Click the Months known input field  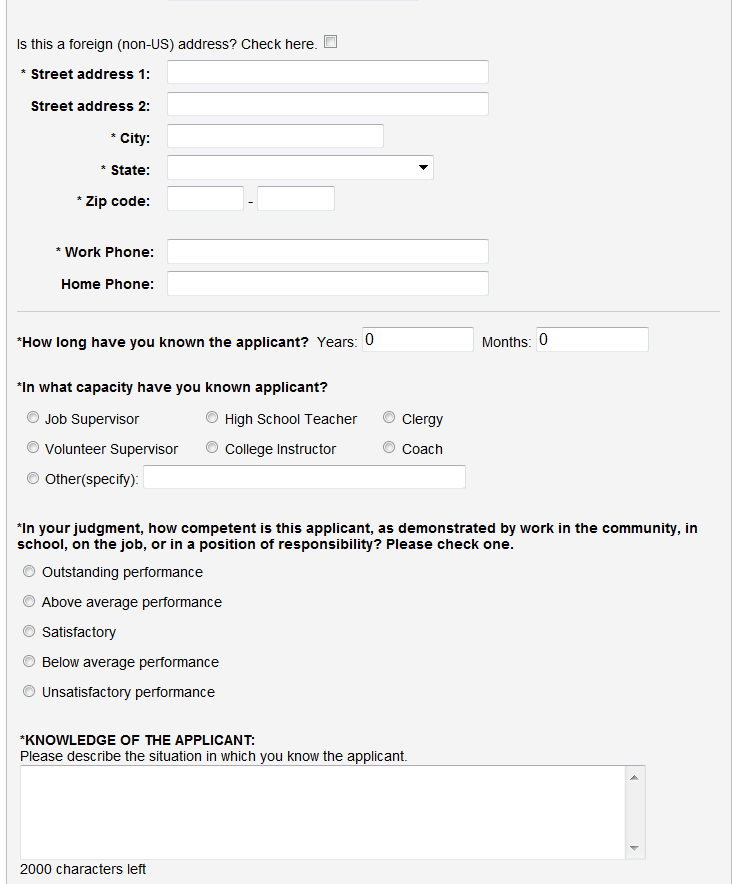[592, 340]
